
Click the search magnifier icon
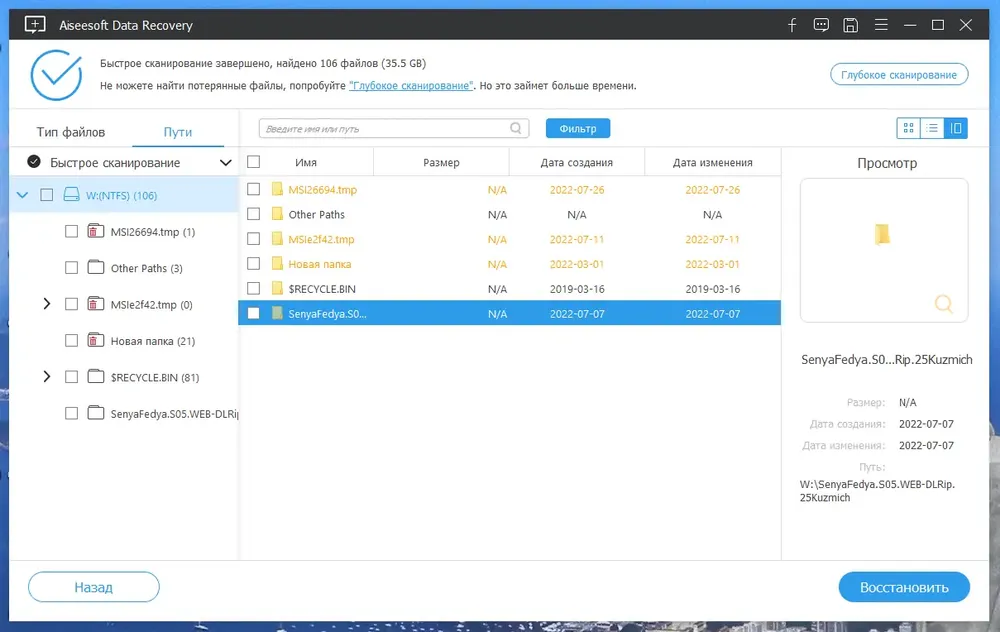click(515, 128)
